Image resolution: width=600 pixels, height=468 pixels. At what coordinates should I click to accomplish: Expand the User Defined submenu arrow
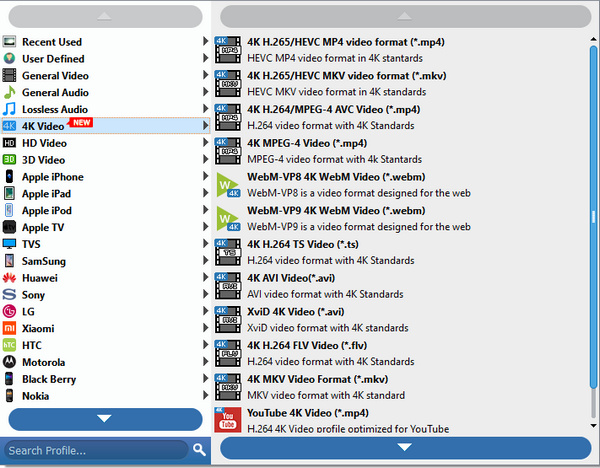coord(205,58)
